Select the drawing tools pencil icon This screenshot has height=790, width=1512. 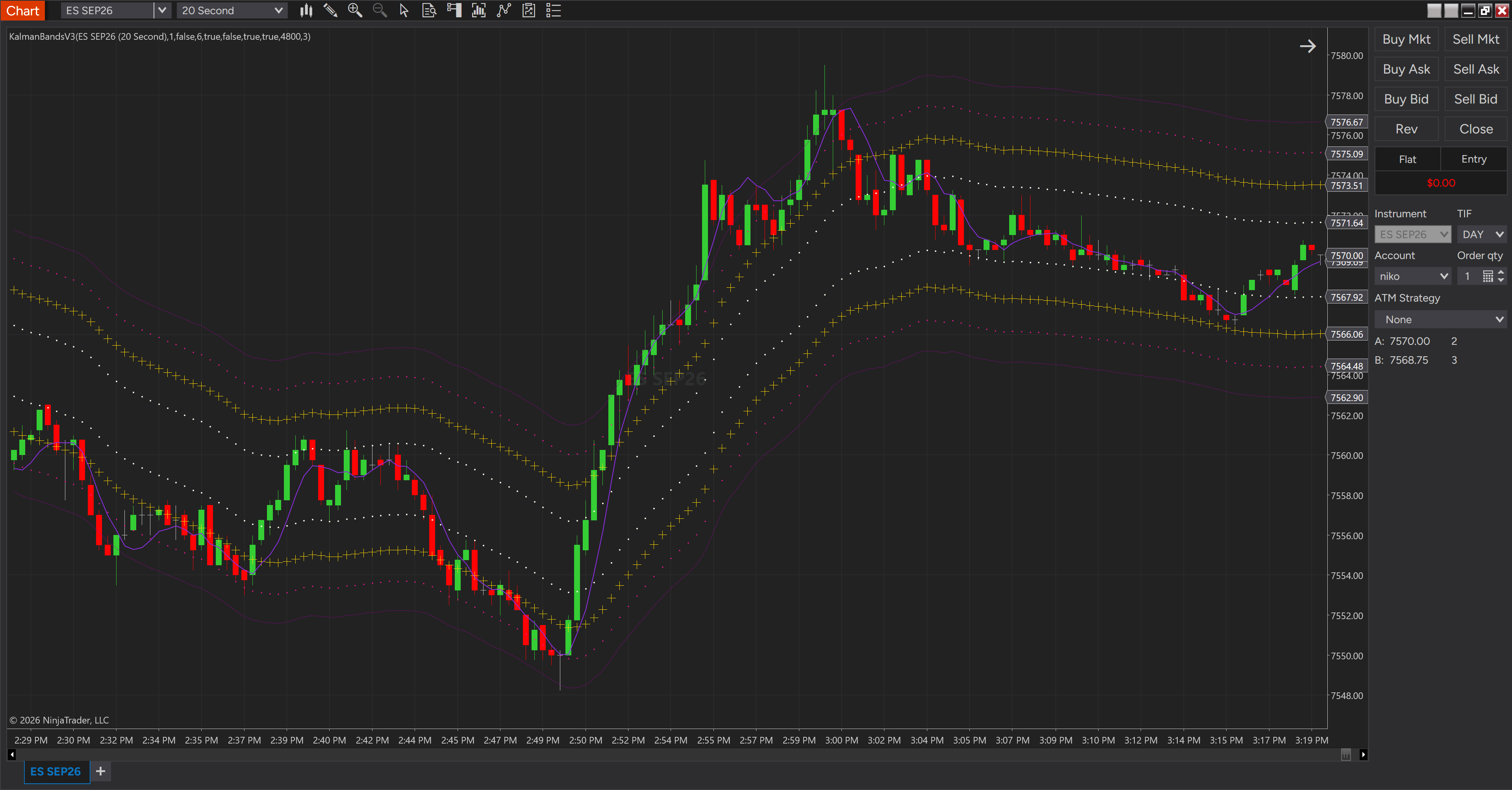pos(330,10)
